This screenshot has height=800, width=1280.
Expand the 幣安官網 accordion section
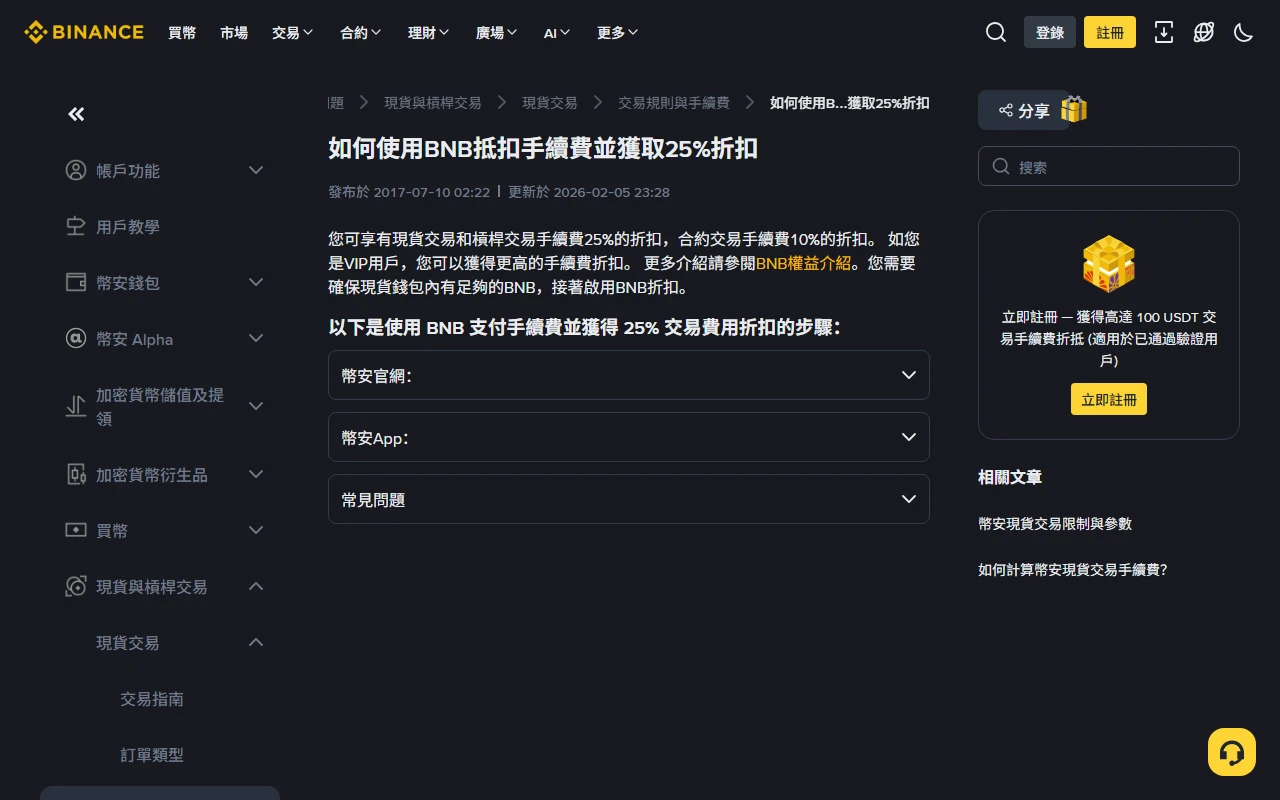[629, 375]
